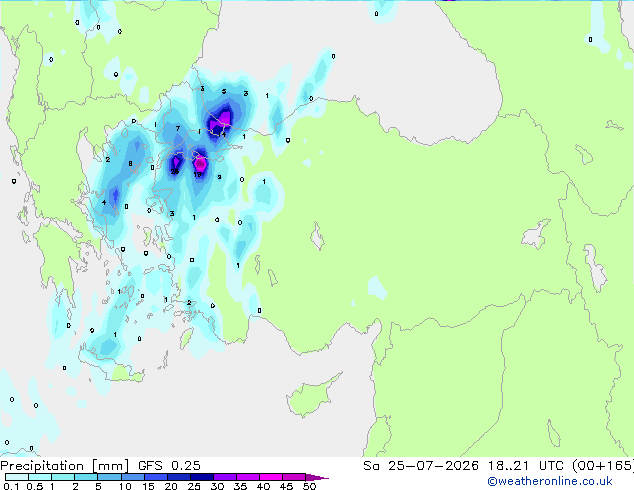
Task: Click the legend label '20'
Action: tap(171, 486)
